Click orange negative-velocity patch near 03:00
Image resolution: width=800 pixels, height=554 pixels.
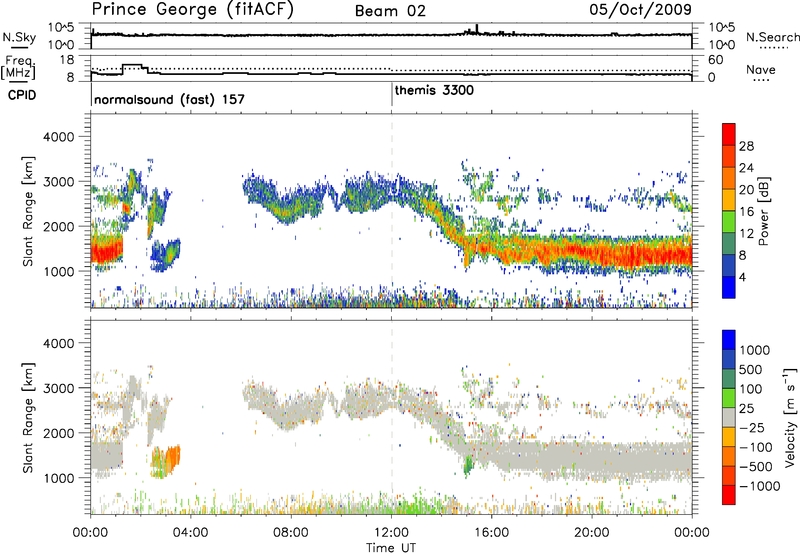pyautogui.click(x=173, y=457)
